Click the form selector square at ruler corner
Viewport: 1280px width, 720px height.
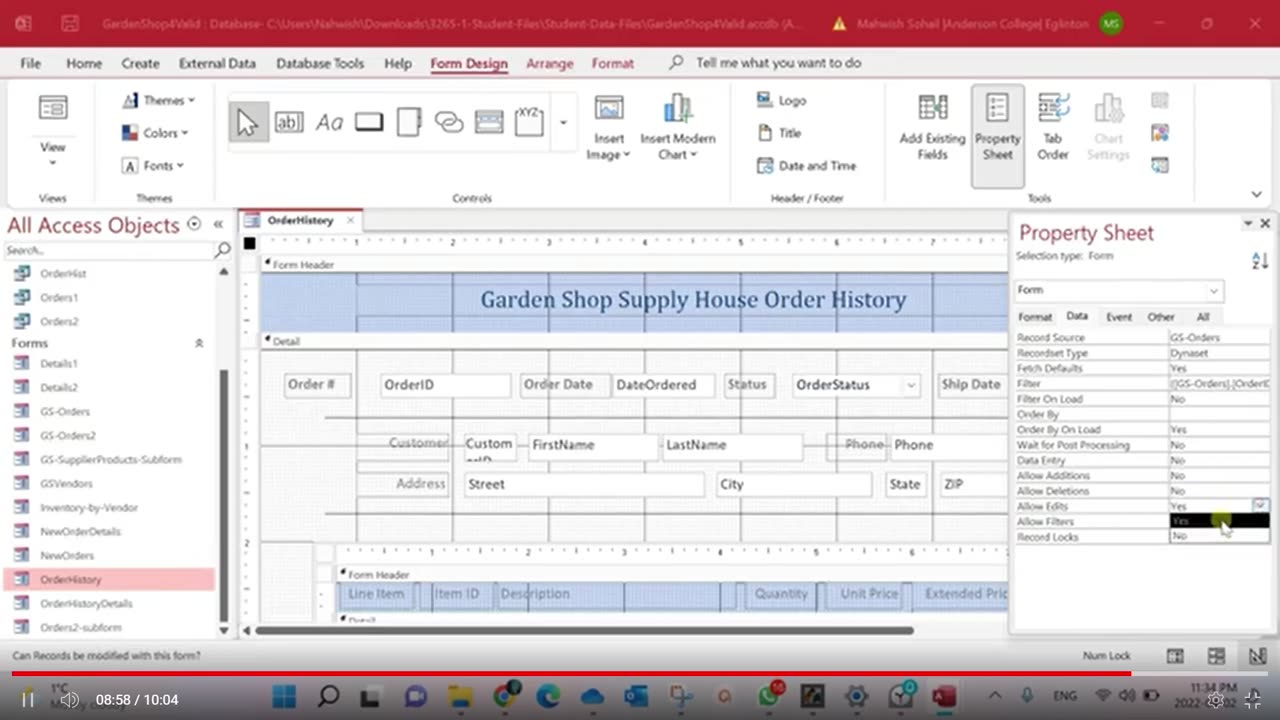click(x=250, y=243)
